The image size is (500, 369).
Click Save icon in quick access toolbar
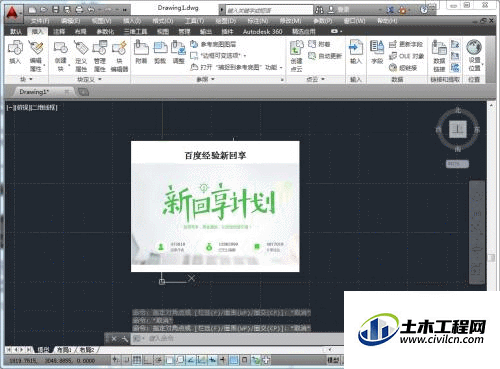[55, 10]
